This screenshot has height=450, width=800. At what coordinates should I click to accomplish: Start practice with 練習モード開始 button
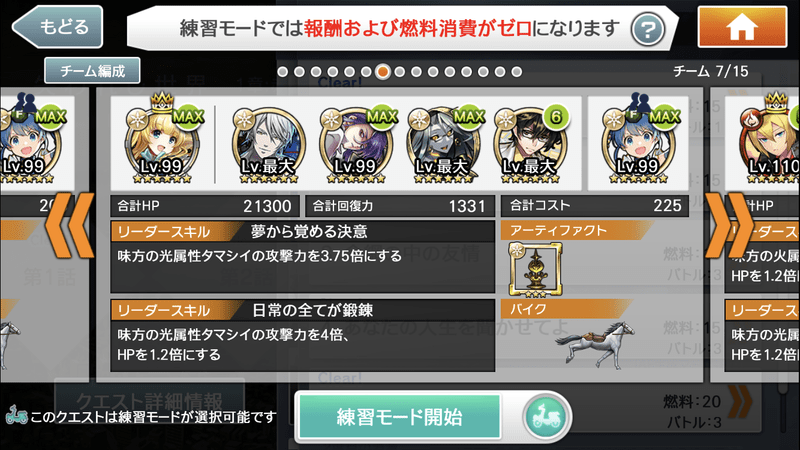399,417
